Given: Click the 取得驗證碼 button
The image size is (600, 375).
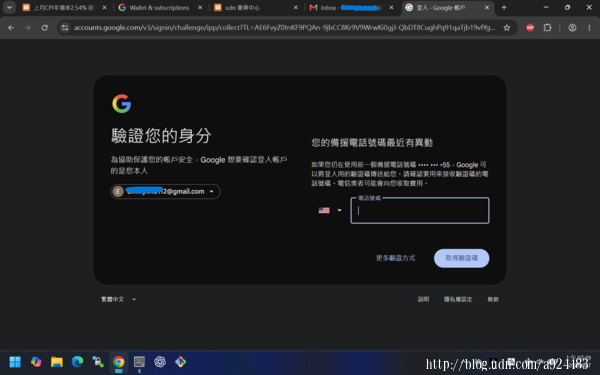Looking at the screenshot, I should [x=461, y=258].
